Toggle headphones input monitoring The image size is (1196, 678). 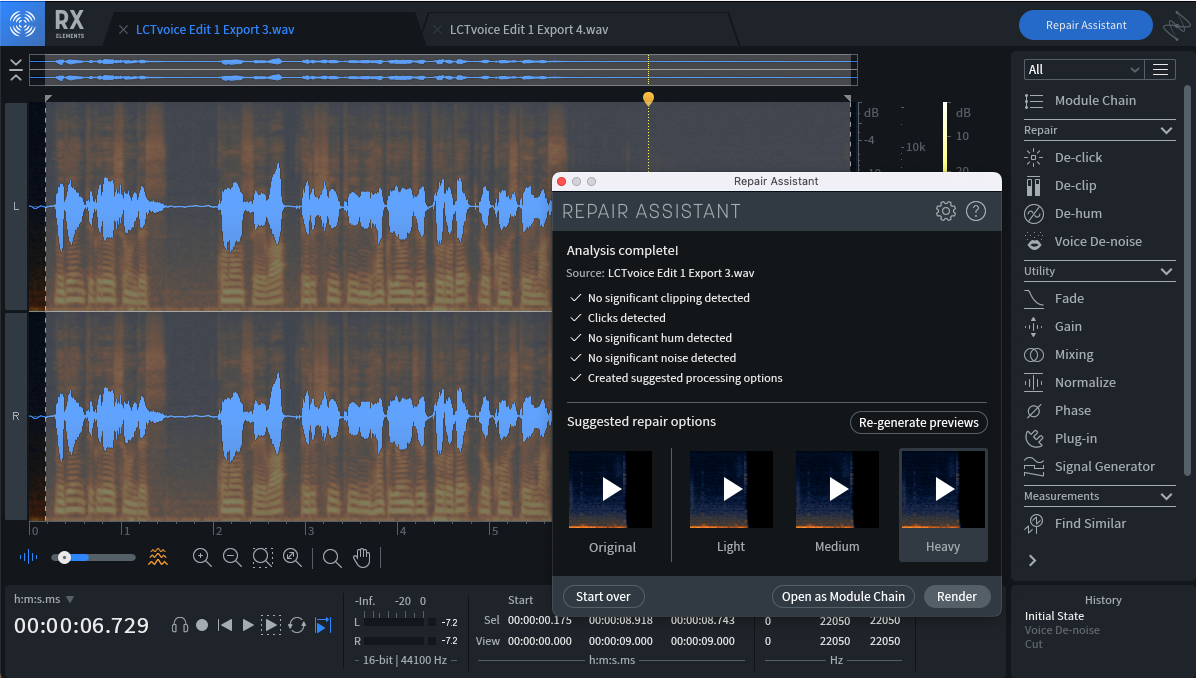(180, 625)
